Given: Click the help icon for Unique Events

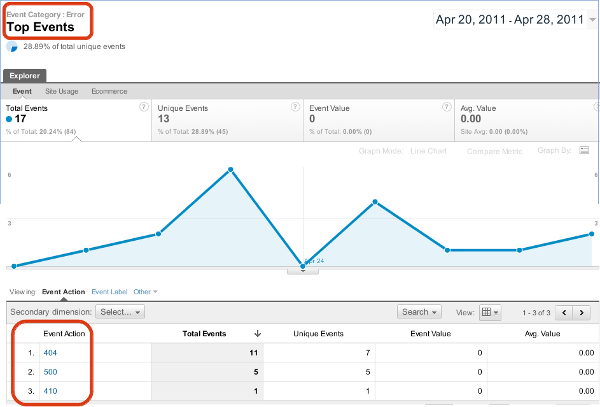Looking at the screenshot, I should point(295,107).
